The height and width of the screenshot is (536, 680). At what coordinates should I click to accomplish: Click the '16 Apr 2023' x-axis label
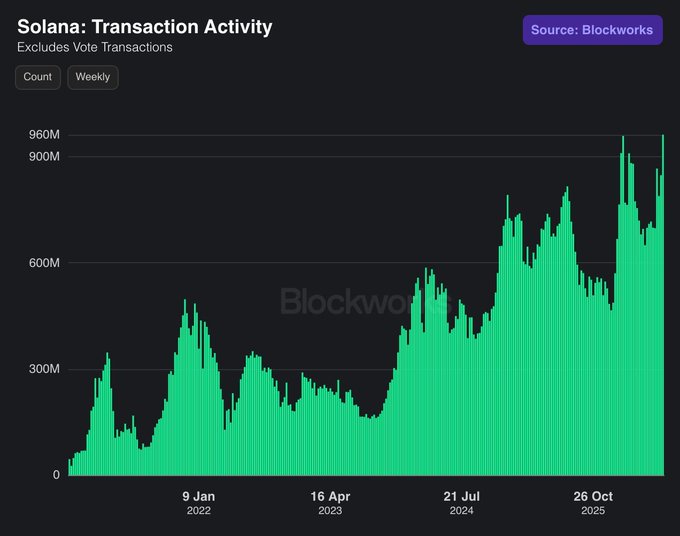(330, 503)
